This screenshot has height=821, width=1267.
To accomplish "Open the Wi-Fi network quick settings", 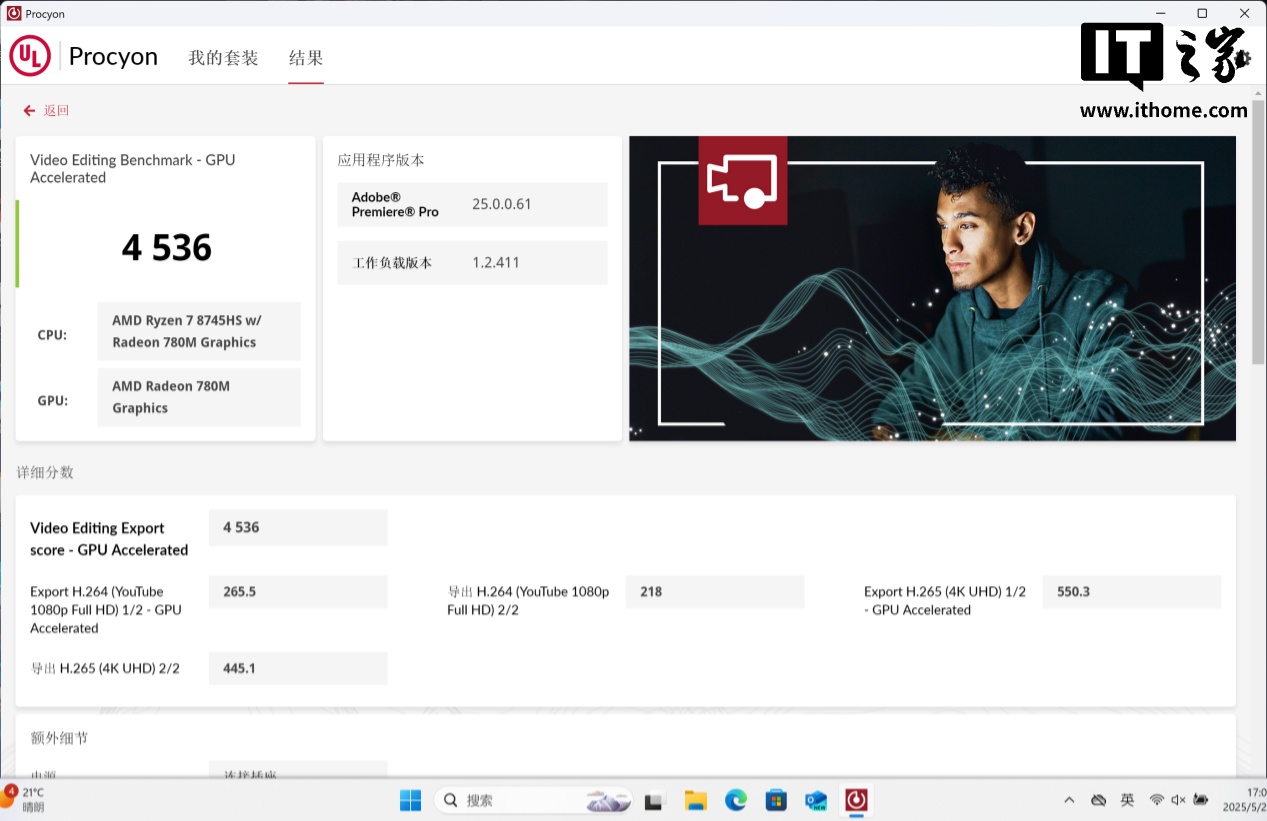I will 1156,800.
